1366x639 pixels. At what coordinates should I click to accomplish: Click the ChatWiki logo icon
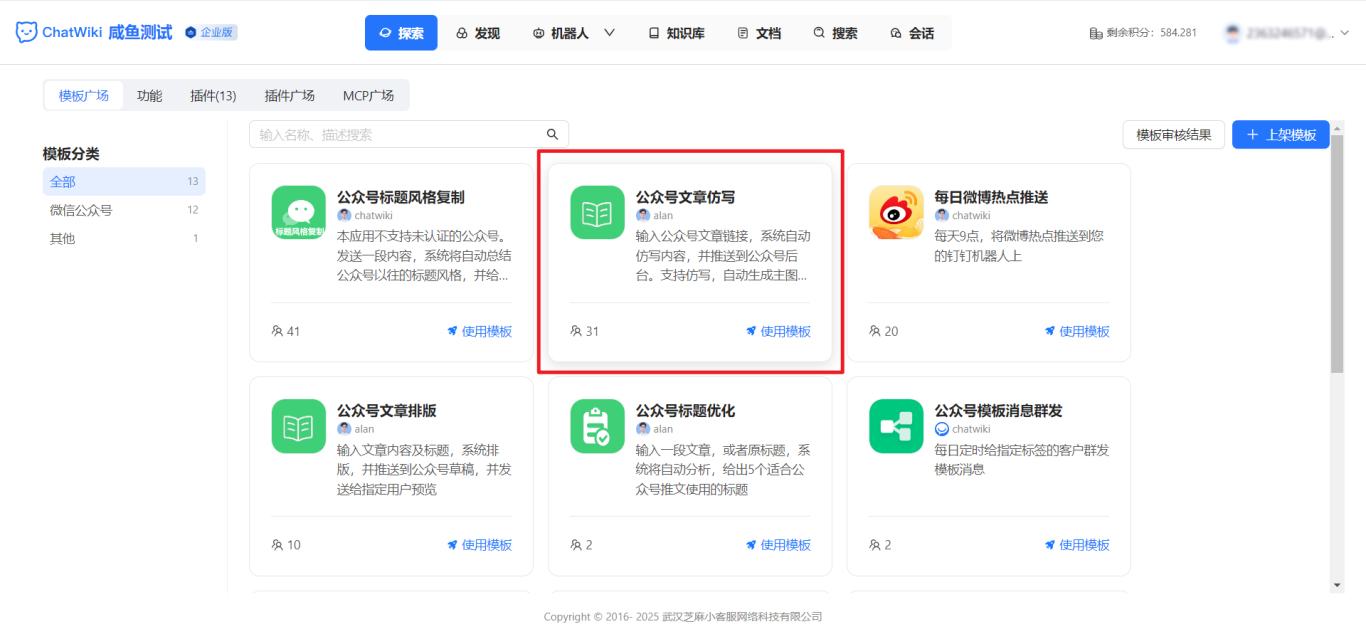coord(26,33)
